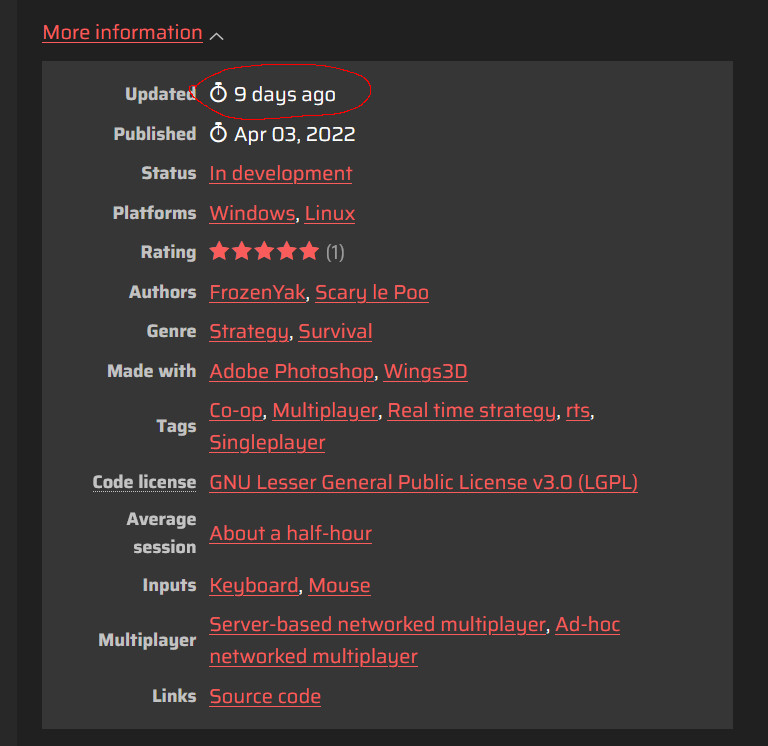Select the Windows platform link
The height and width of the screenshot is (746, 768).
[252, 213]
